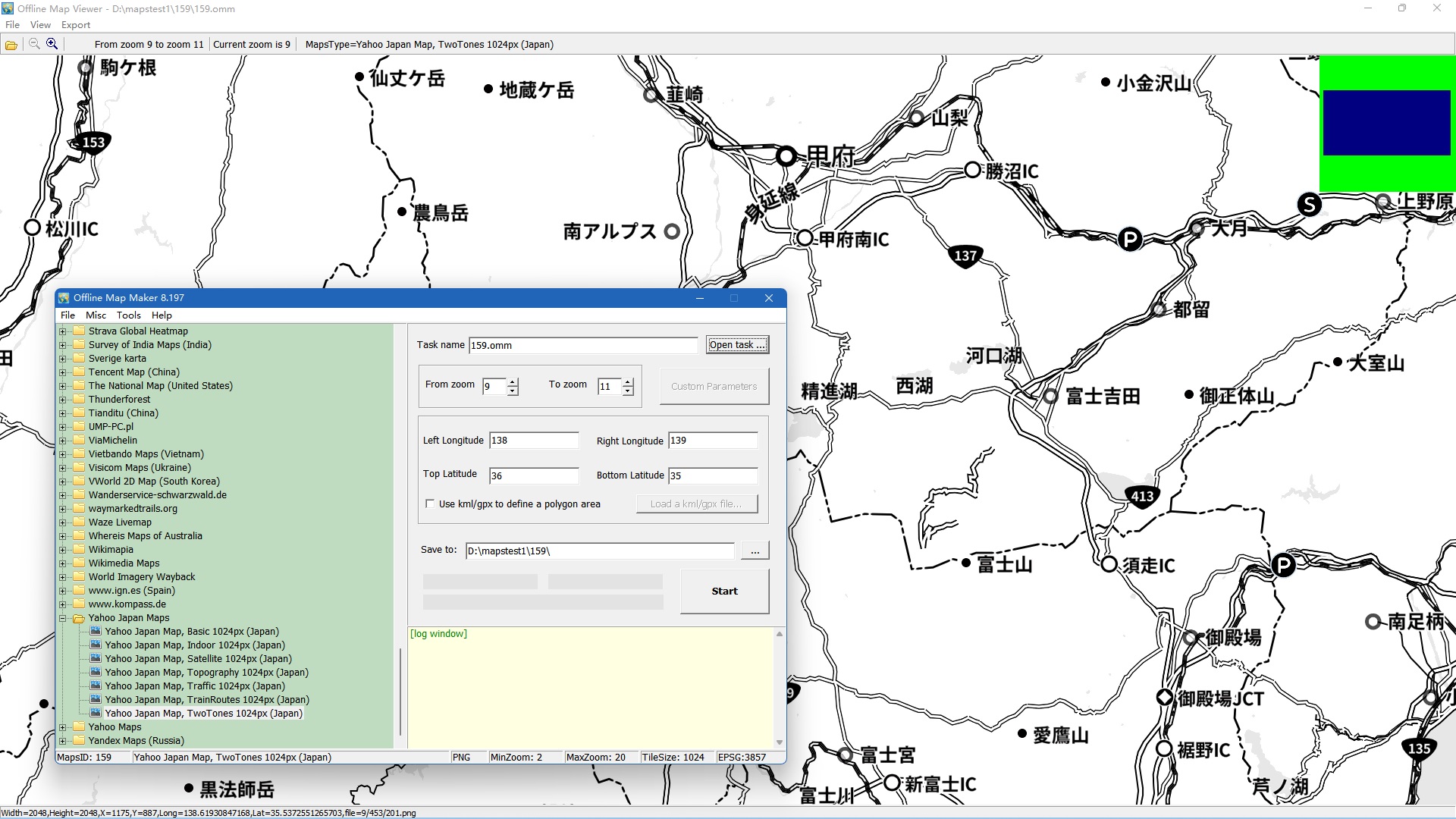Expand the Yandex Maps (Russia) tree node
1456x819 pixels.
tap(63, 741)
